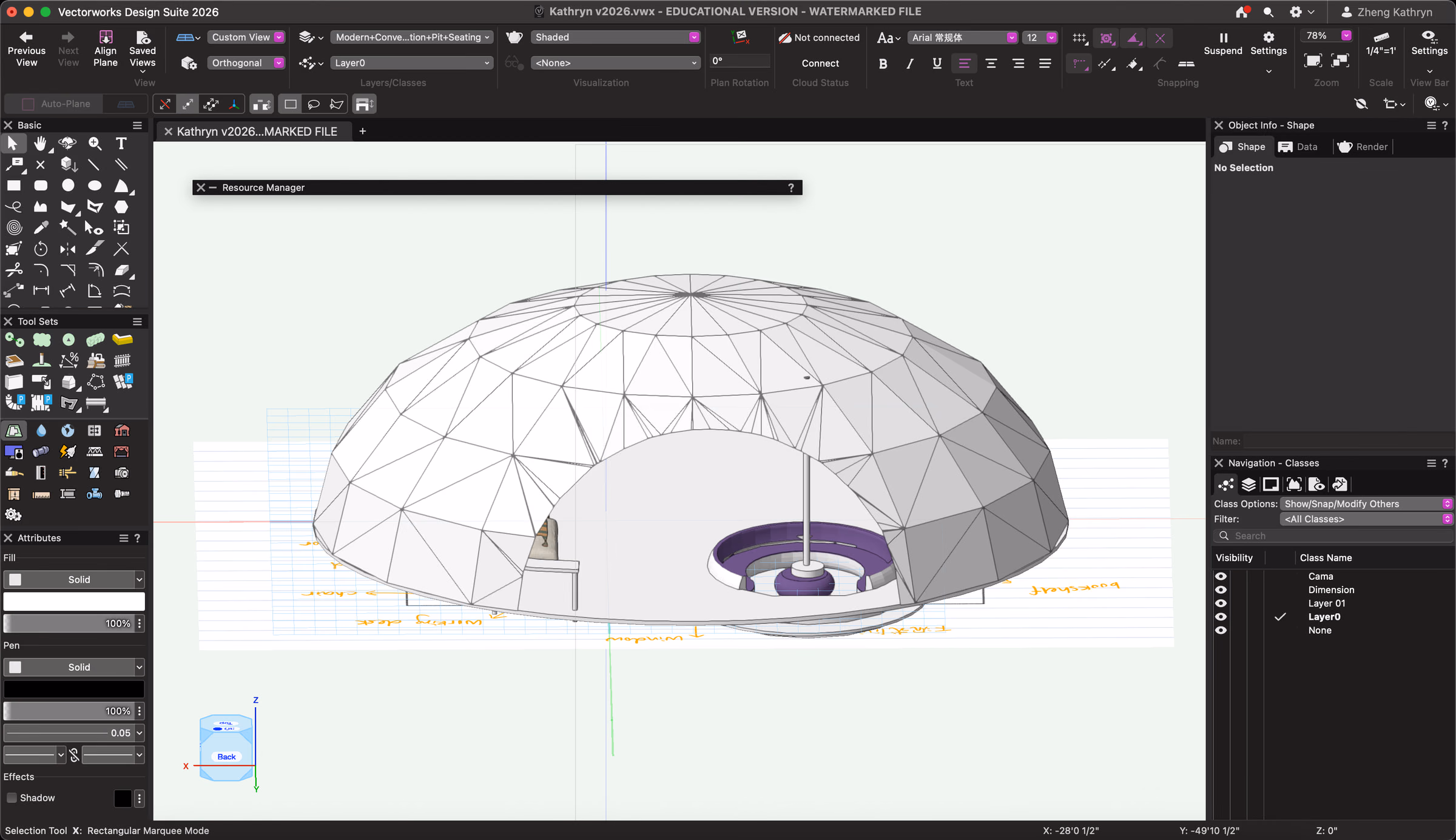1456x840 pixels.
Task: Click the Not connected status
Action: click(820, 38)
